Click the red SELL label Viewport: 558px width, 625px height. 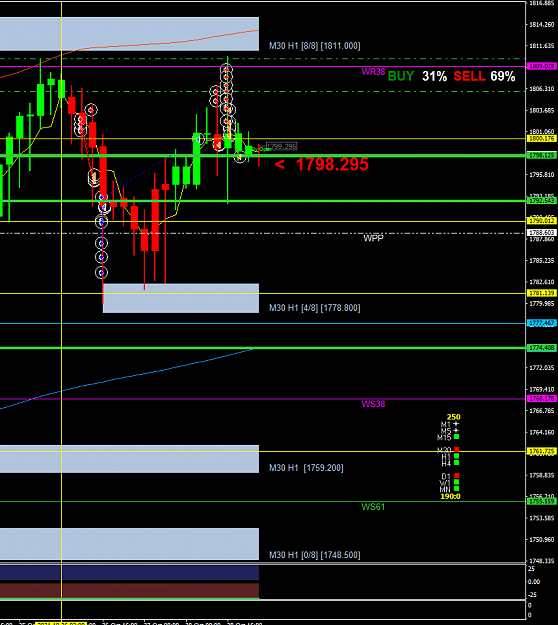(469, 76)
